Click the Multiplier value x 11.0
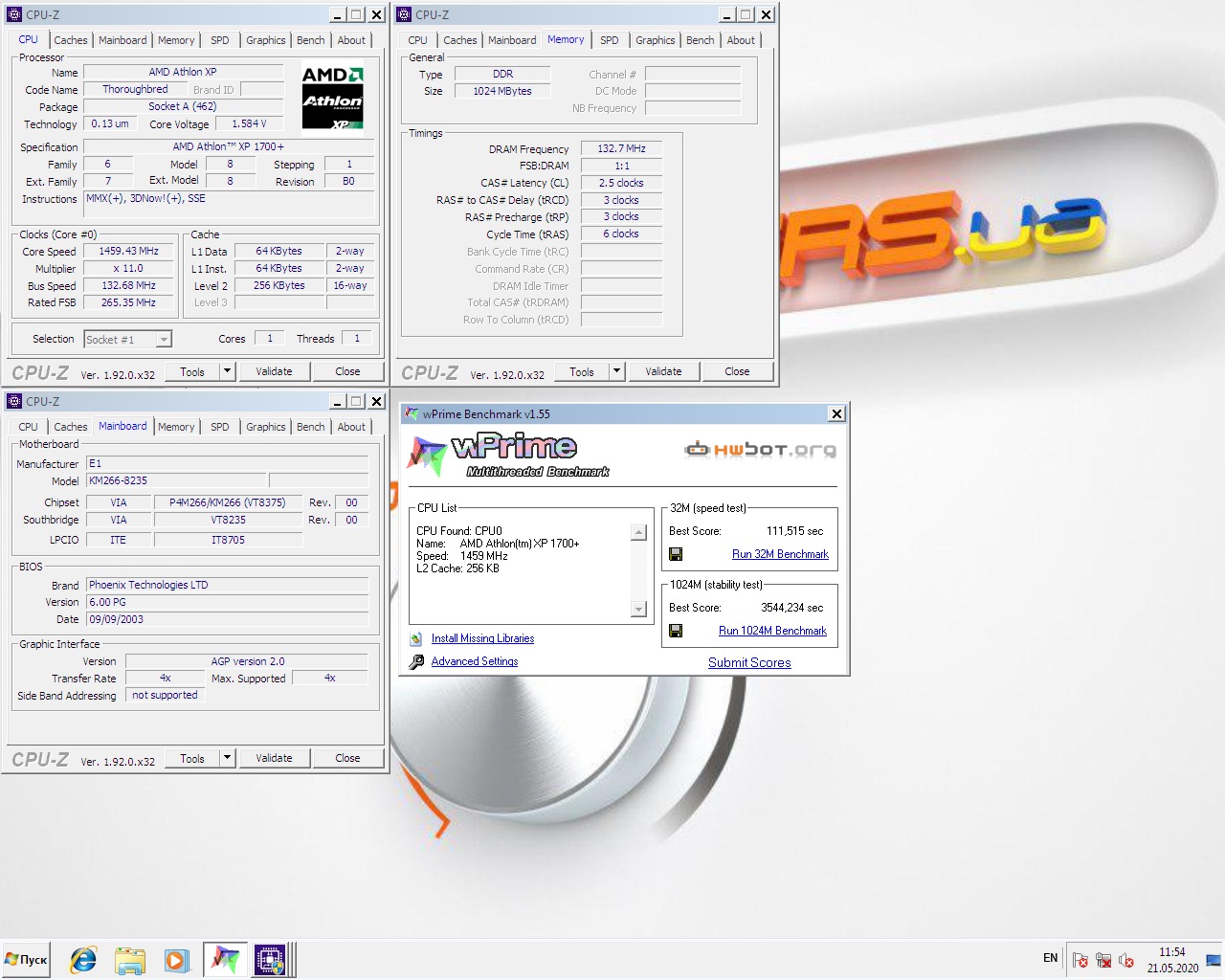1225x980 pixels. click(129, 268)
